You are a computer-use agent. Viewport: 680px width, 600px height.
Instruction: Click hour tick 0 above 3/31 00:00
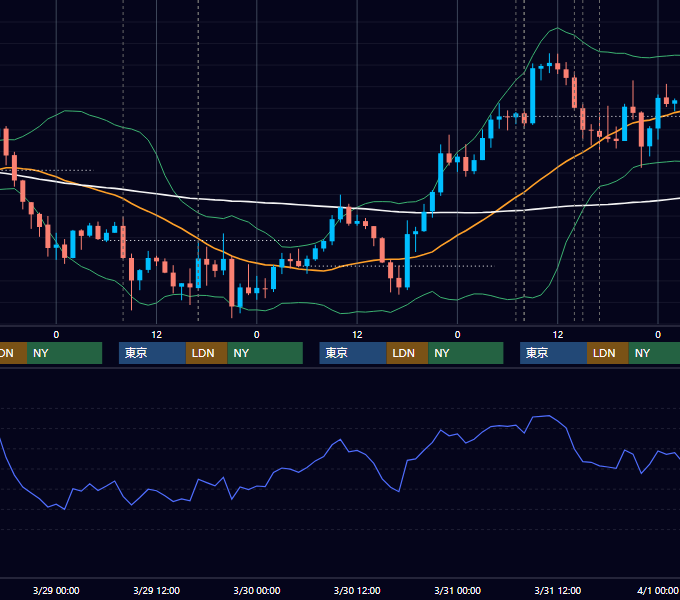click(458, 335)
